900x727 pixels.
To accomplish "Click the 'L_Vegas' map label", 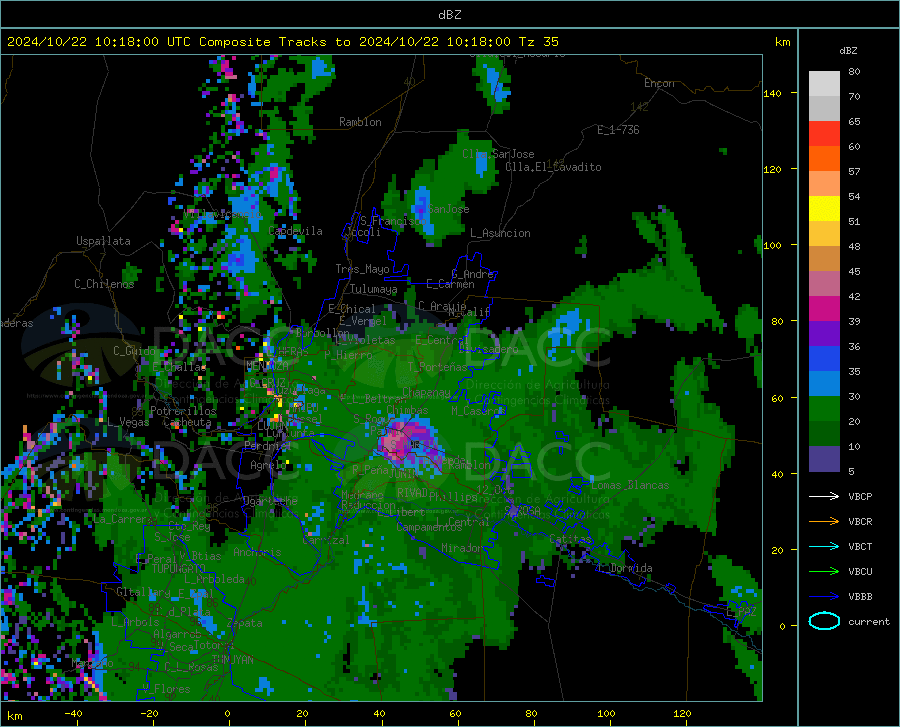I will coord(128,422).
